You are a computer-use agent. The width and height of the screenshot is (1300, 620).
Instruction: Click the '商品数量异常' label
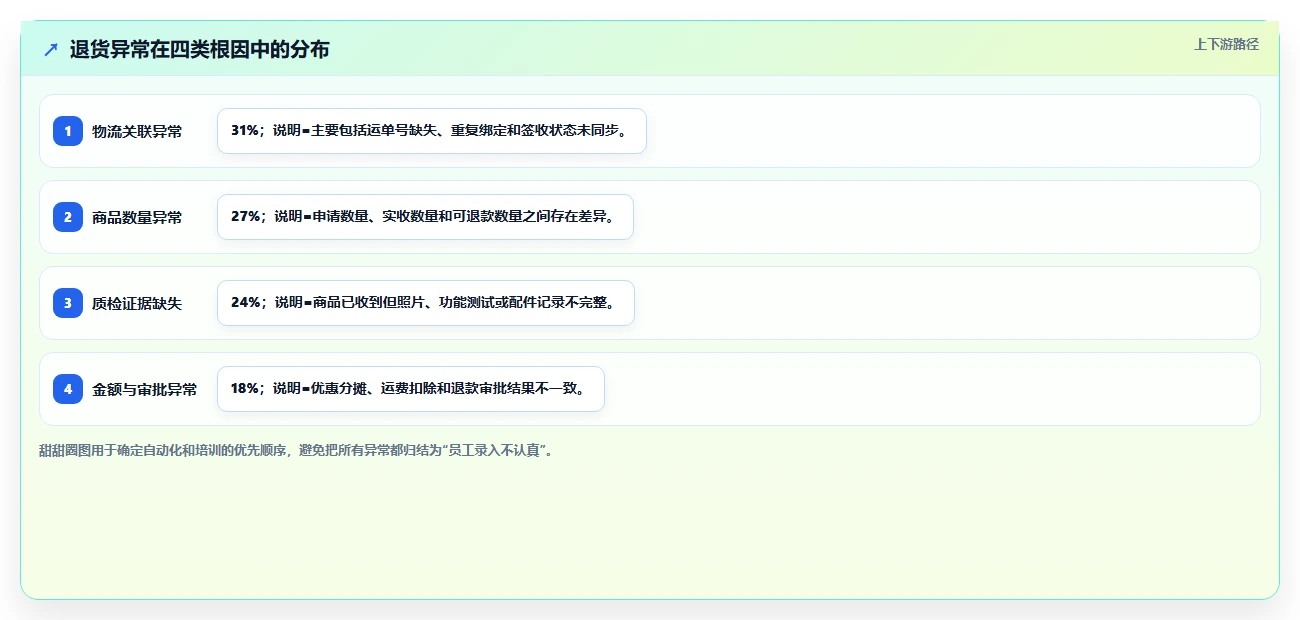tap(137, 217)
